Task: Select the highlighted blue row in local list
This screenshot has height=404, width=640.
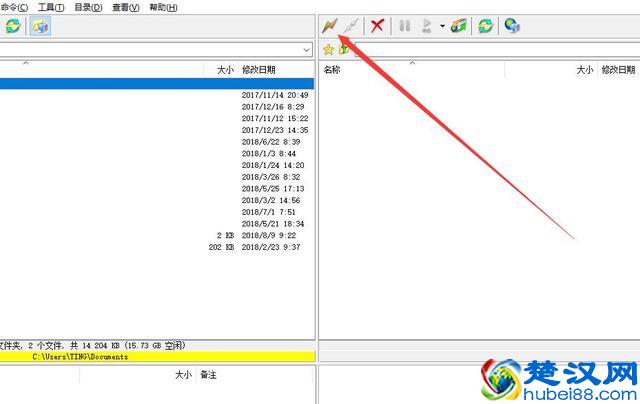Action: pyautogui.click(x=150, y=84)
